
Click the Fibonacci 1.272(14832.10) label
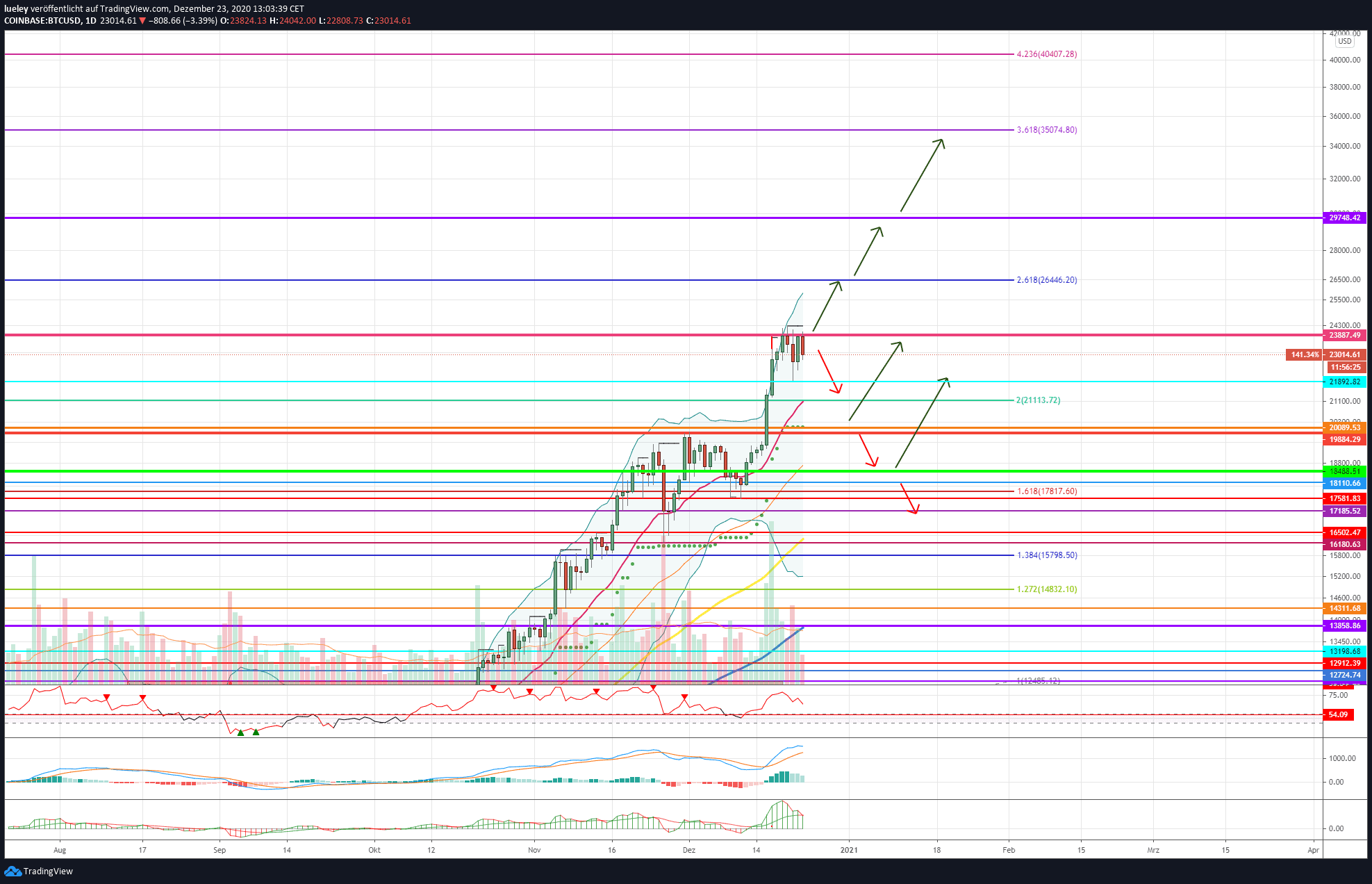coord(1046,589)
